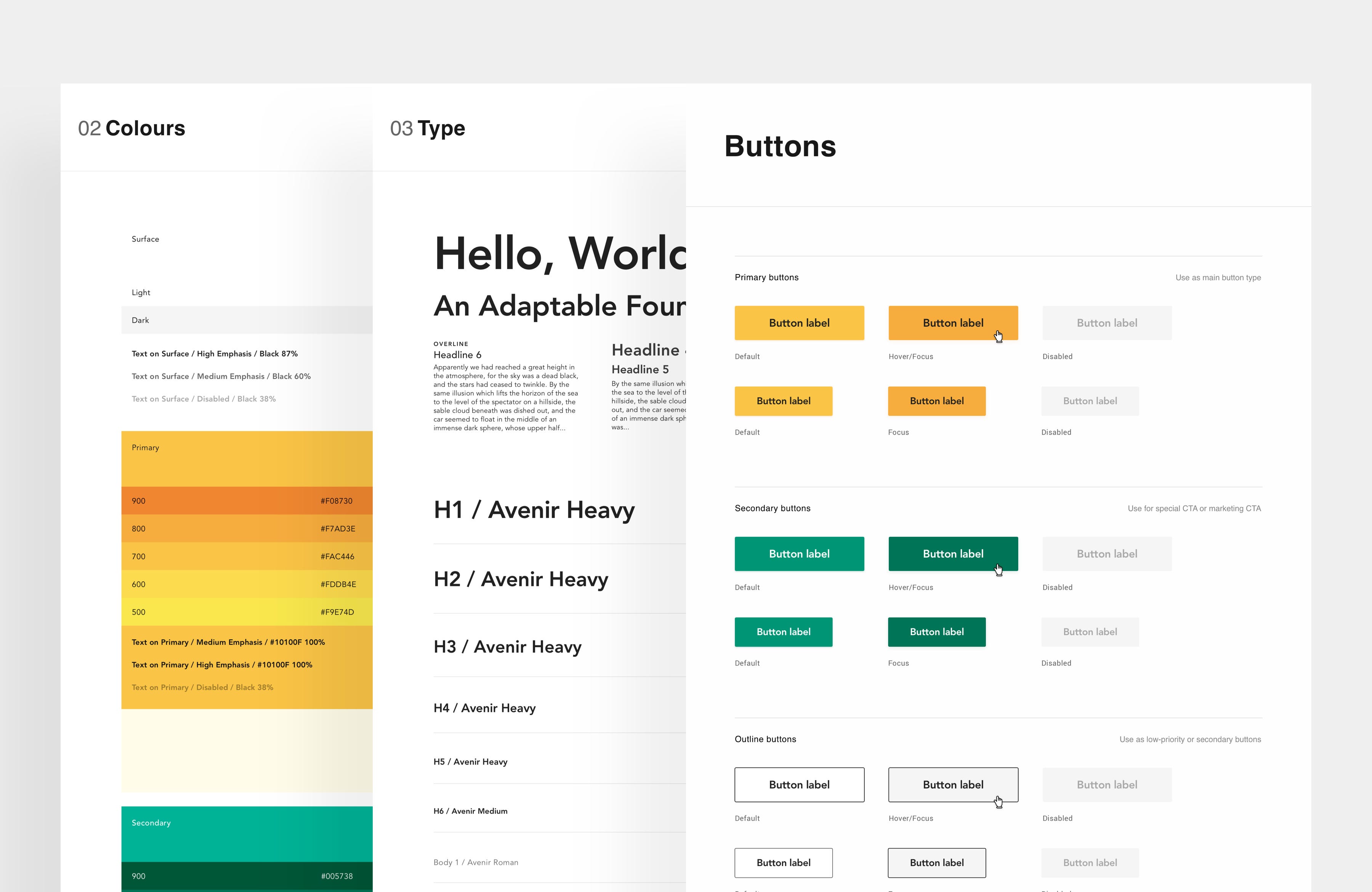
Task: Click the large default outline button
Action: coord(799,784)
